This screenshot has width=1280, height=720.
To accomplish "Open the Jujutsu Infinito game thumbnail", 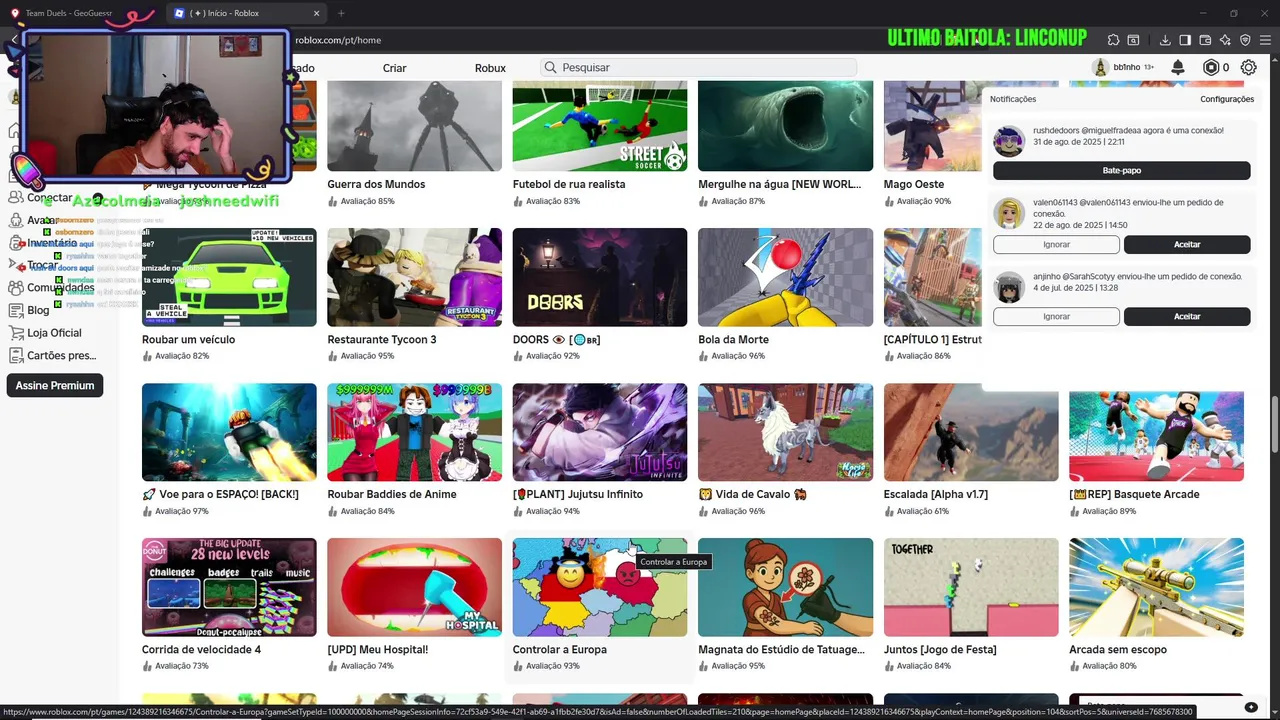I will click(600, 432).
